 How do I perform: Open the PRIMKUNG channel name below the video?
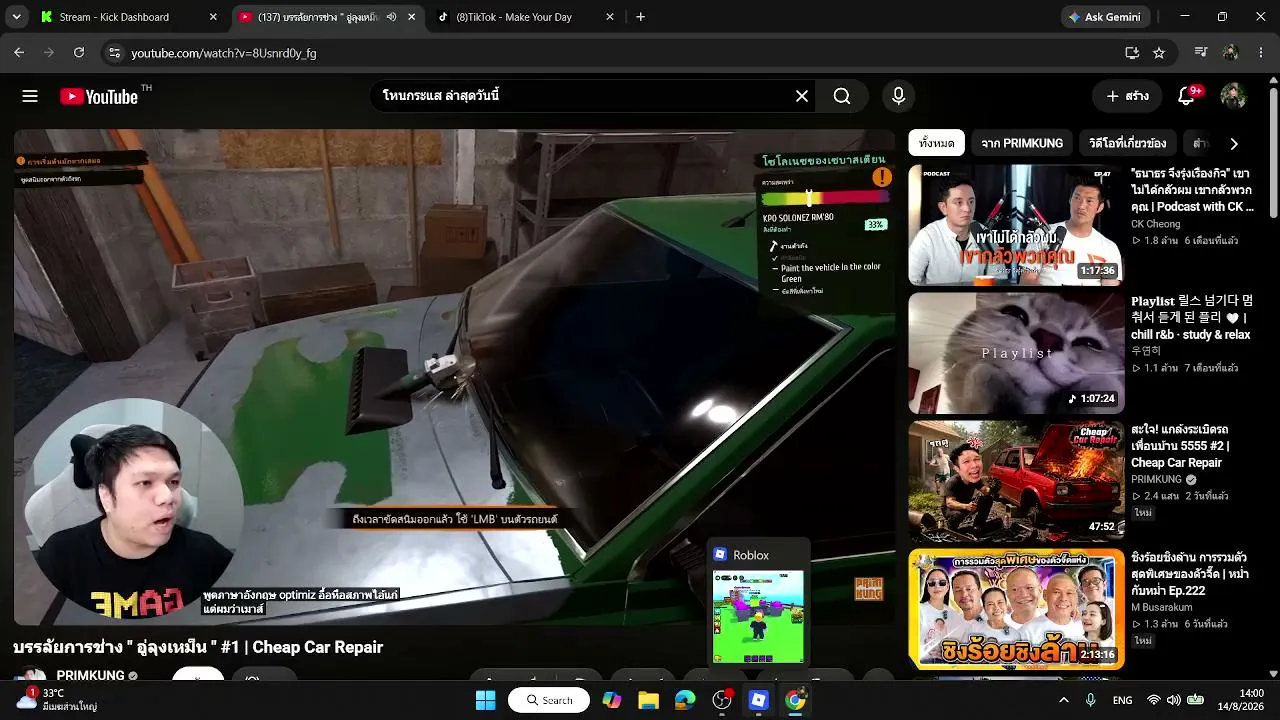coord(90,676)
